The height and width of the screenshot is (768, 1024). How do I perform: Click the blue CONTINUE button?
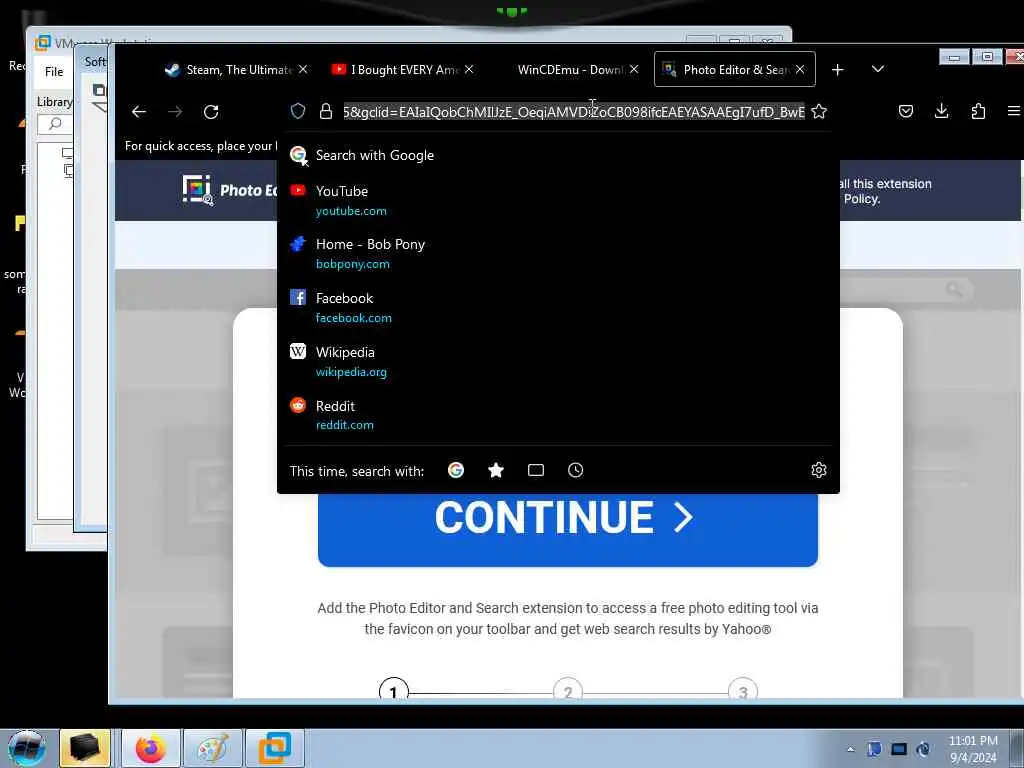point(568,530)
